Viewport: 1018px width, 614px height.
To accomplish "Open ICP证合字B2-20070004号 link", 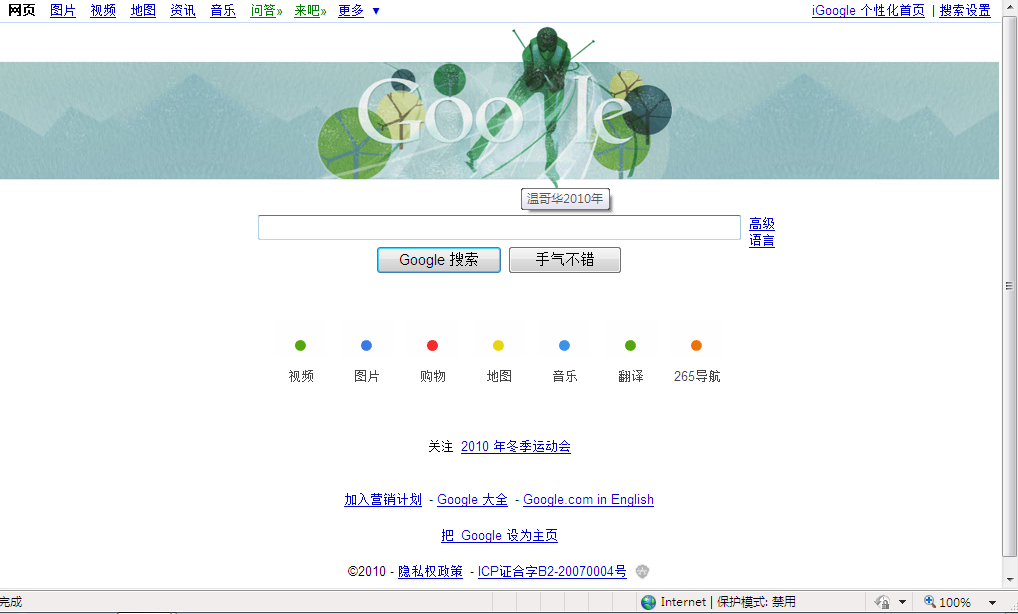I will coord(552,571).
